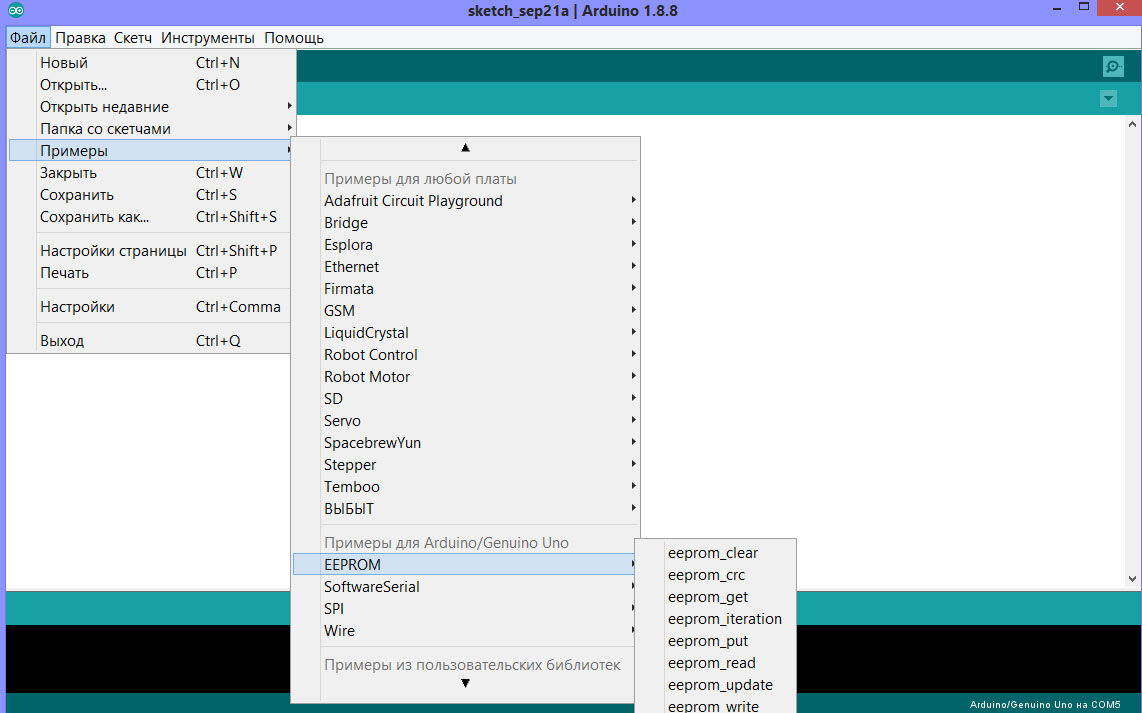This screenshot has height=713, width=1142.
Task: Open the eeprom_iteration example
Action: point(715,619)
